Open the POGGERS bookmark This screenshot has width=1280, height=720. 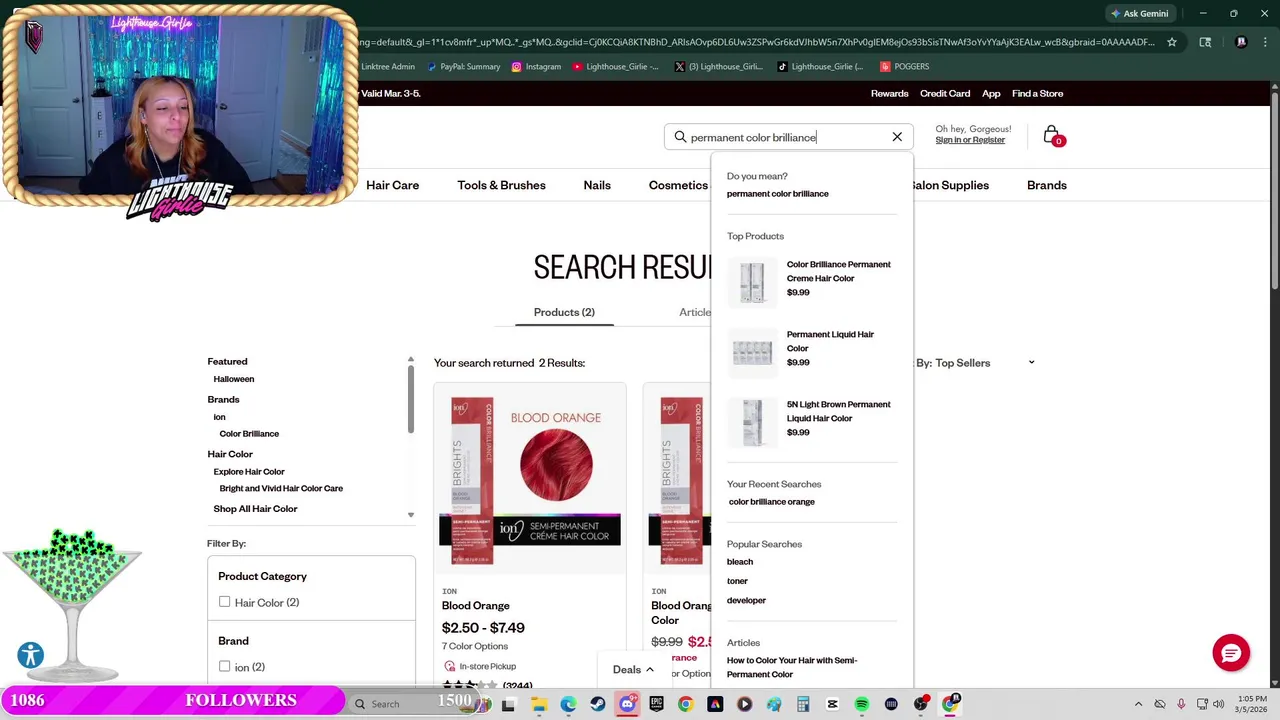[905, 66]
